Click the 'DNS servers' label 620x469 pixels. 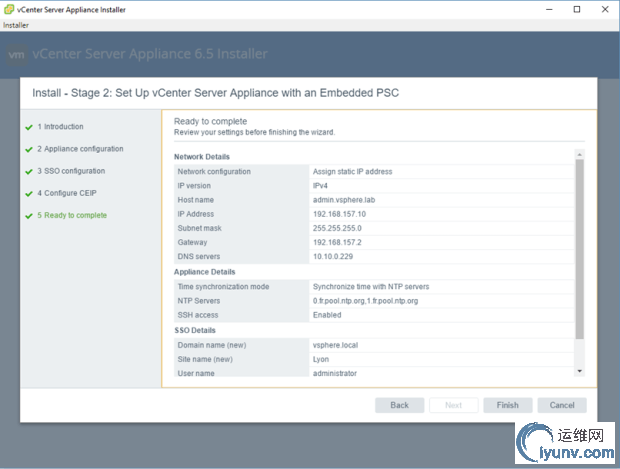198,257
